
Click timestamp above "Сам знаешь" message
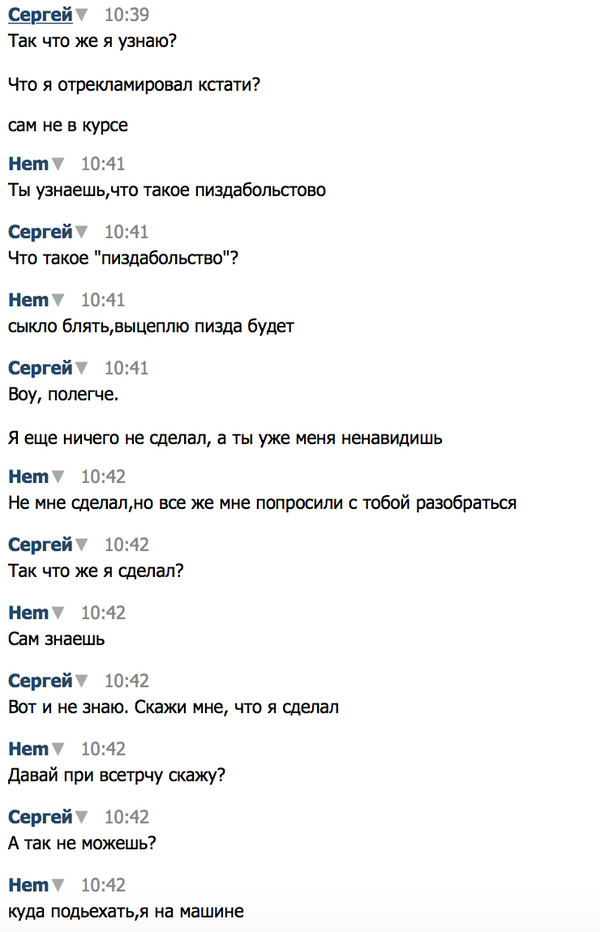(103, 613)
